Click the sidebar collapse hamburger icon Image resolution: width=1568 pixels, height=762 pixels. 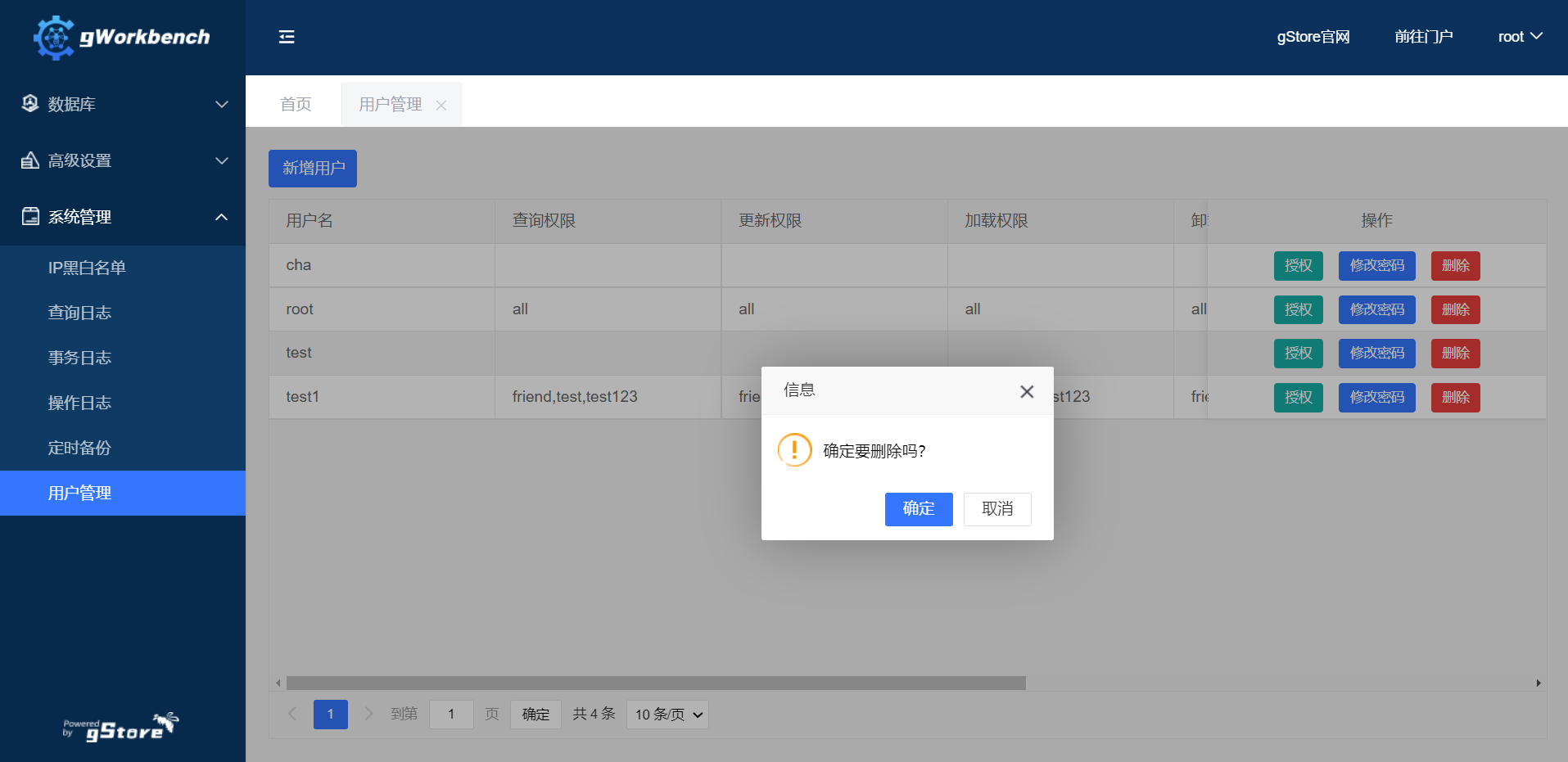coord(287,37)
